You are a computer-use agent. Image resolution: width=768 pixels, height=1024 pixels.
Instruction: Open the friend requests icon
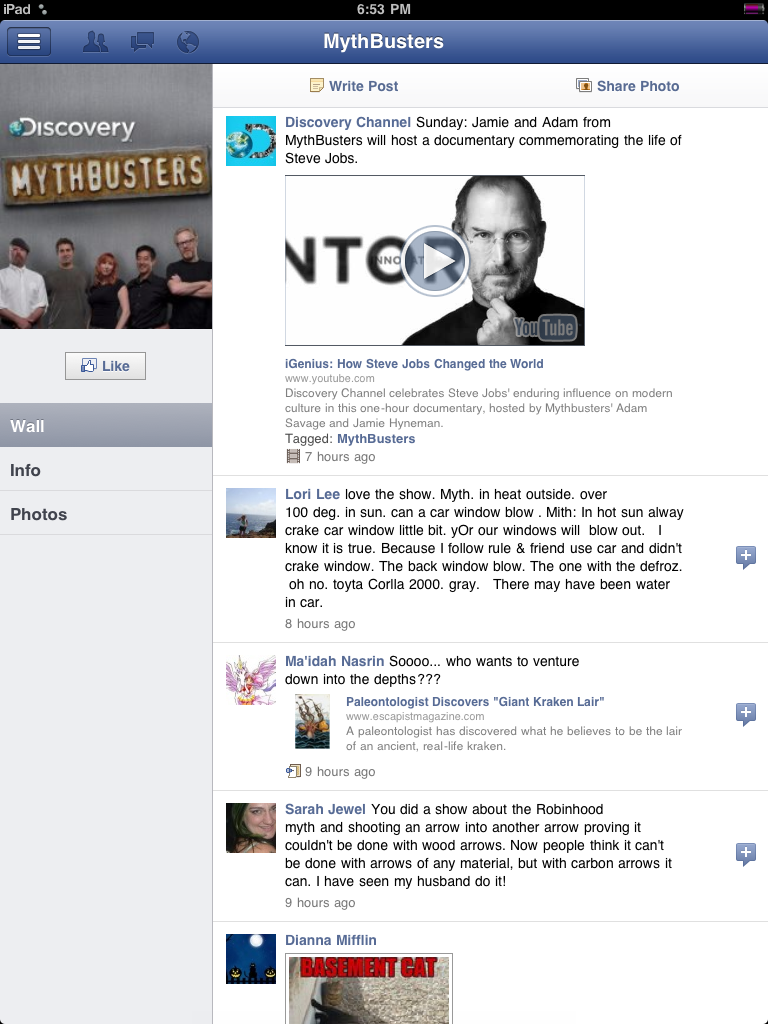(x=95, y=42)
